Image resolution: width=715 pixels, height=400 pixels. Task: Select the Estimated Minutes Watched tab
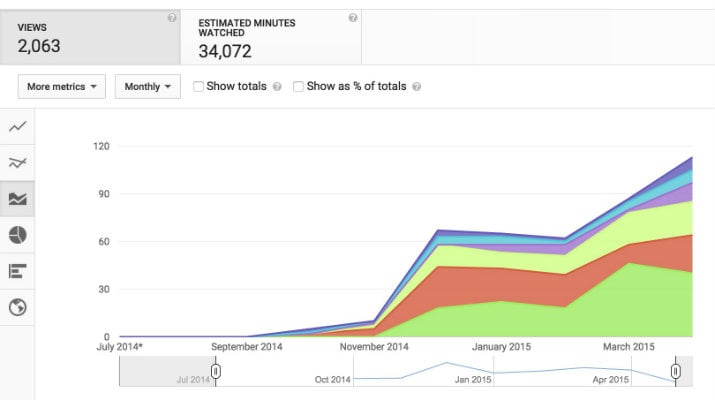click(x=270, y=38)
